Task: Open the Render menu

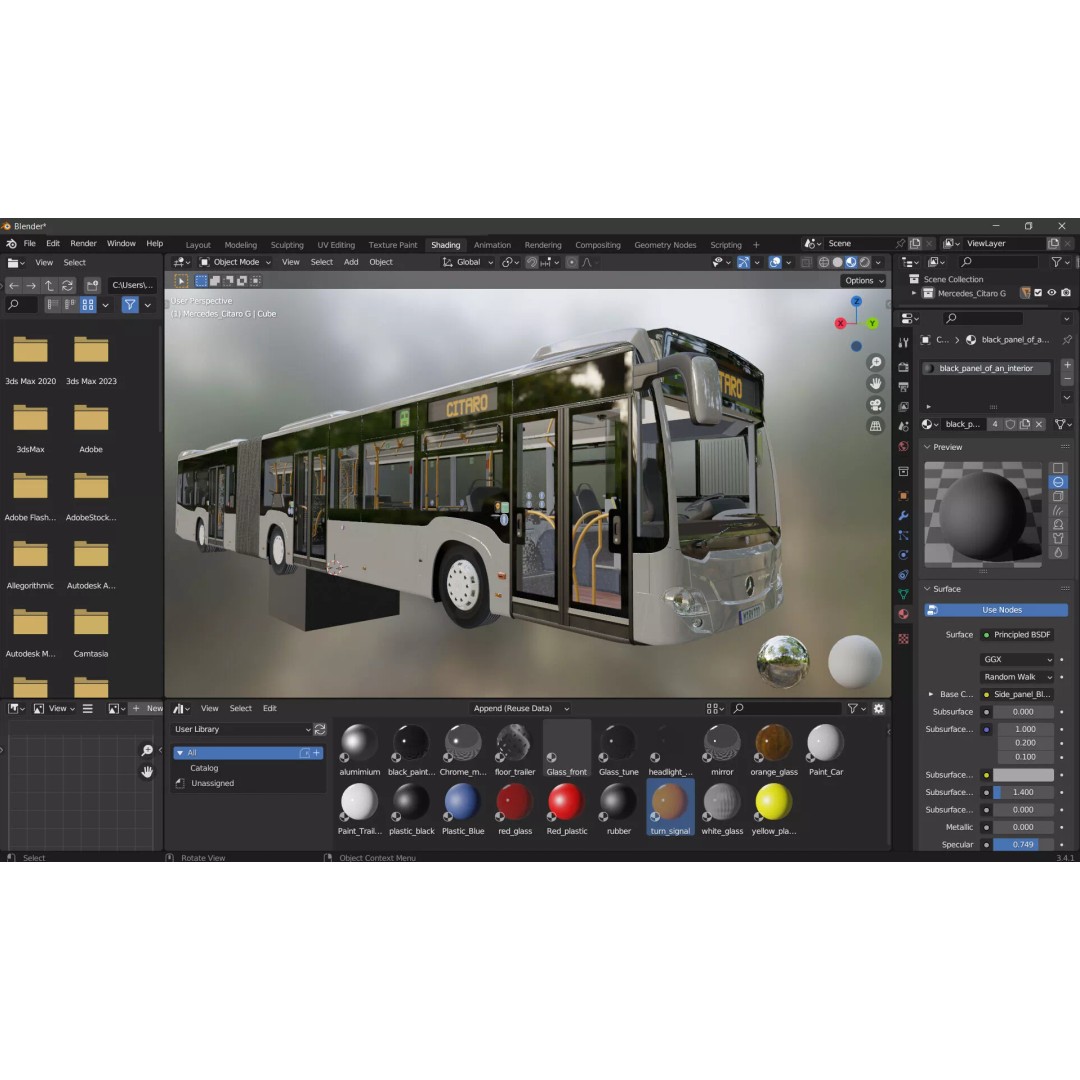Action: tap(83, 244)
